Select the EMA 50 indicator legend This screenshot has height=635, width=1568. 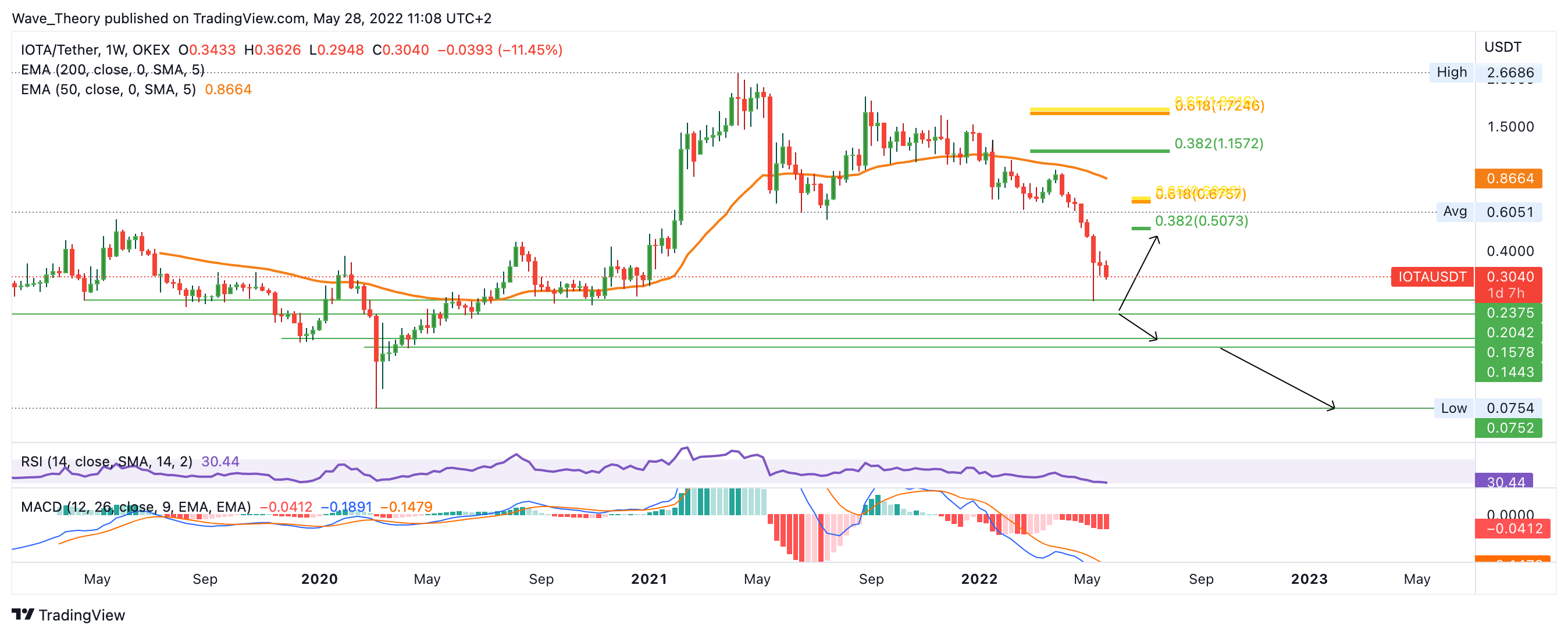(108, 90)
